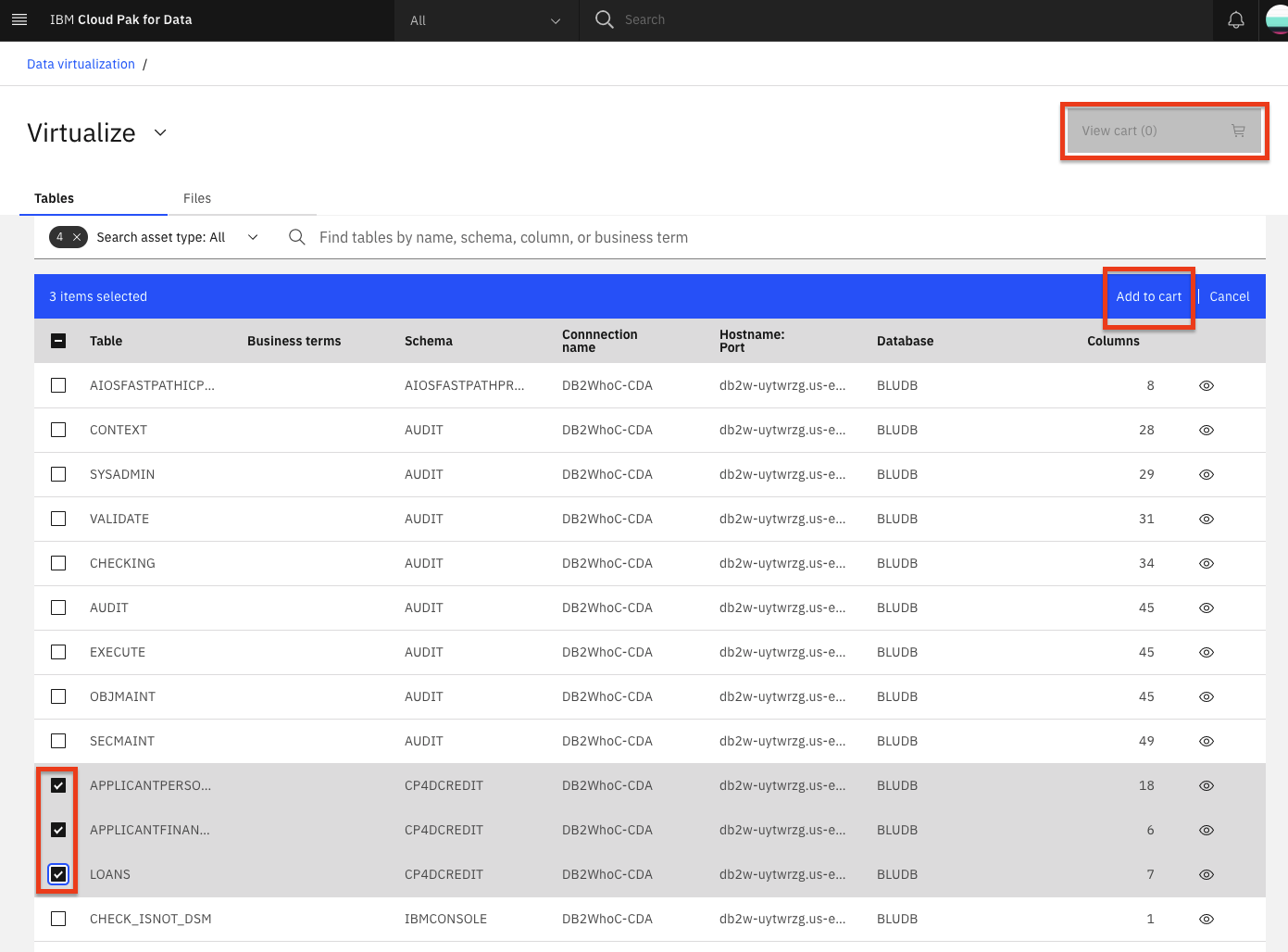Open the All scope dropdown
Screen dimensions: 1288x952
(x=486, y=20)
